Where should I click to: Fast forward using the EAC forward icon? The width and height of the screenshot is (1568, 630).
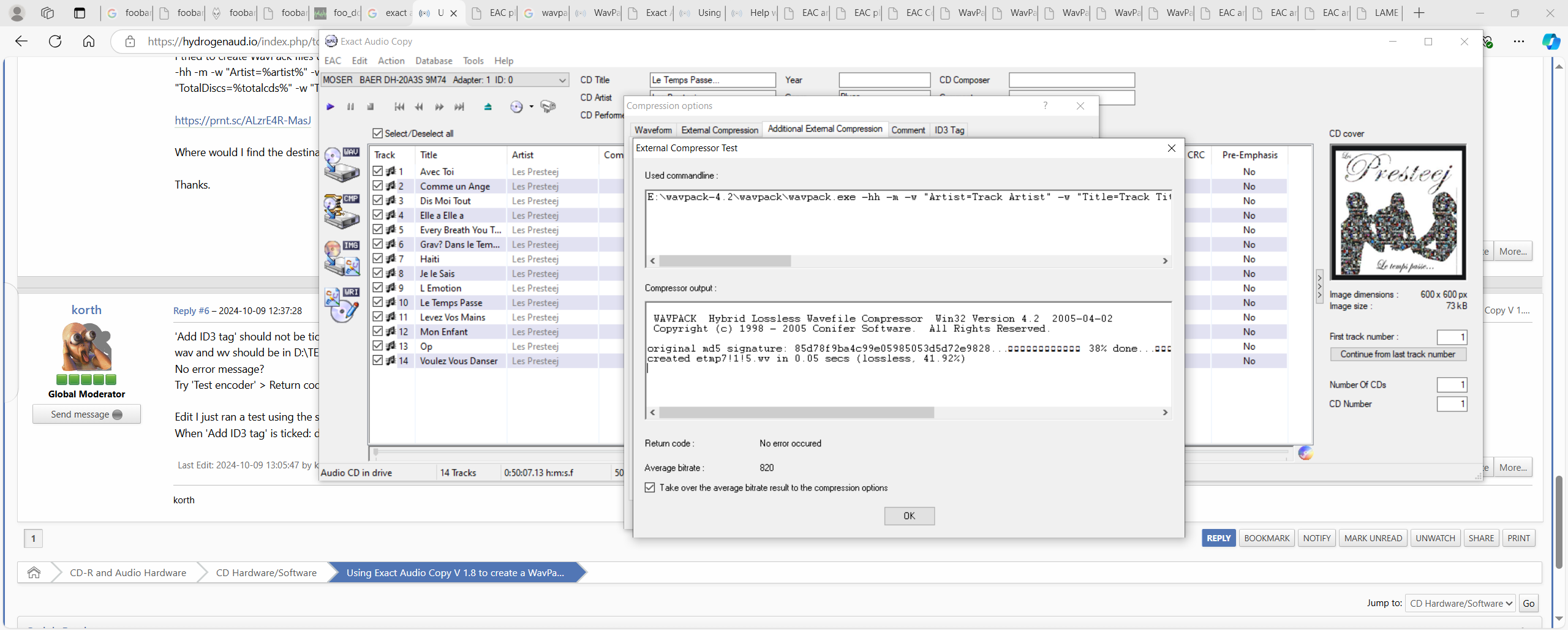click(x=439, y=107)
